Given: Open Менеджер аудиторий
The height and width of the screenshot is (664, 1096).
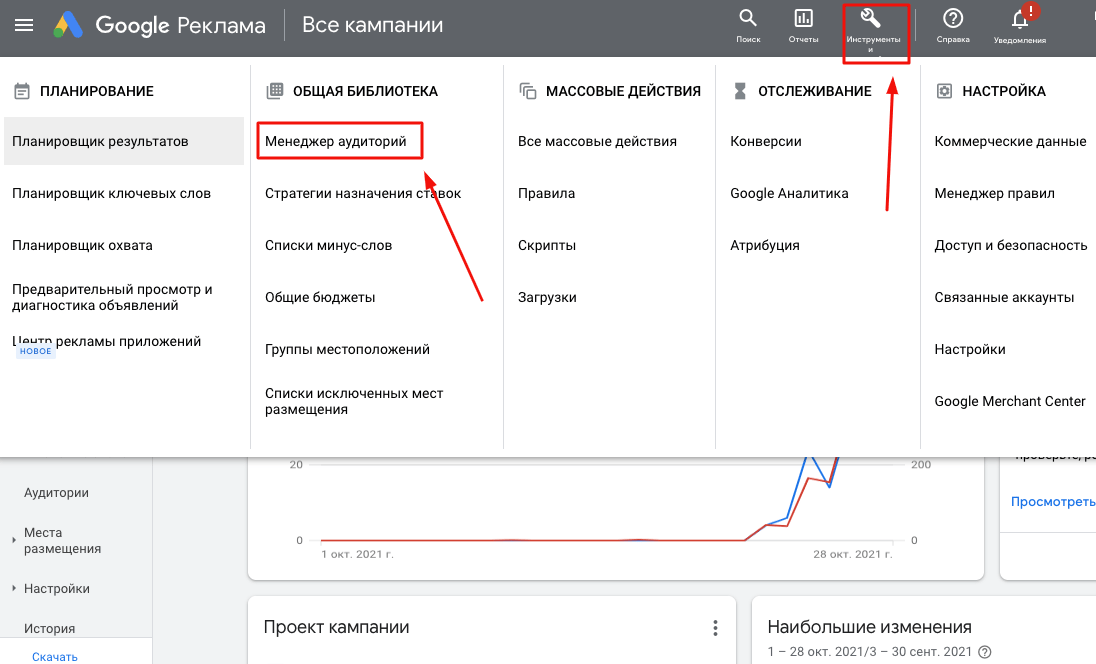Looking at the screenshot, I should tap(336, 141).
